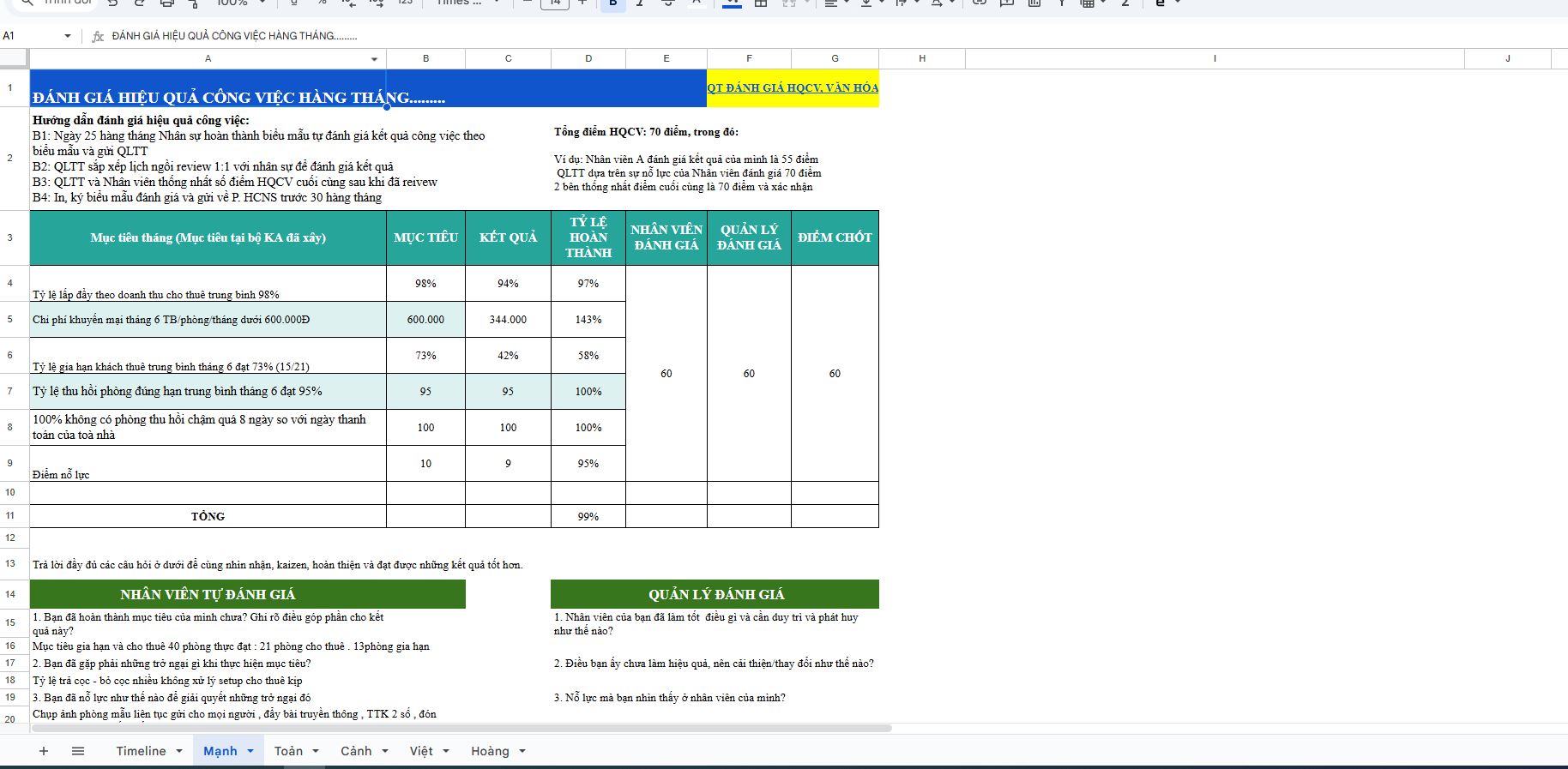Switch to the Toàn sheet tab
Image resolution: width=1568 pixels, height=769 pixels.
(288, 751)
